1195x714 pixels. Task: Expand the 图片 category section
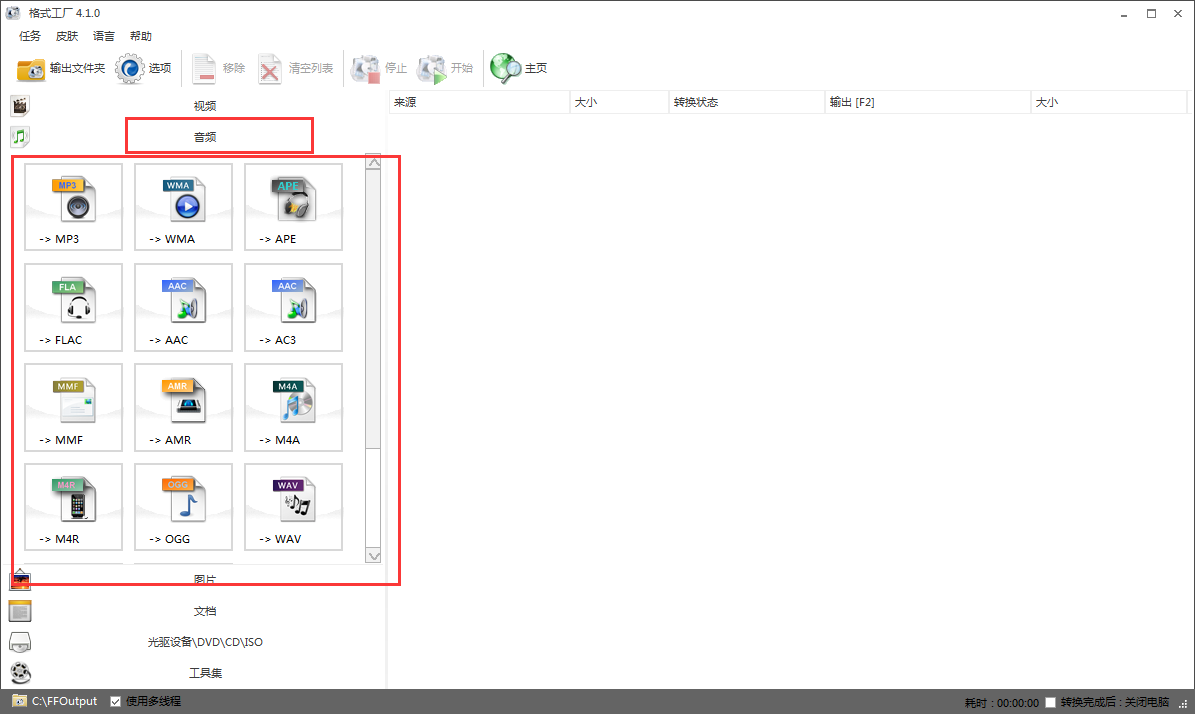coord(204,580)
